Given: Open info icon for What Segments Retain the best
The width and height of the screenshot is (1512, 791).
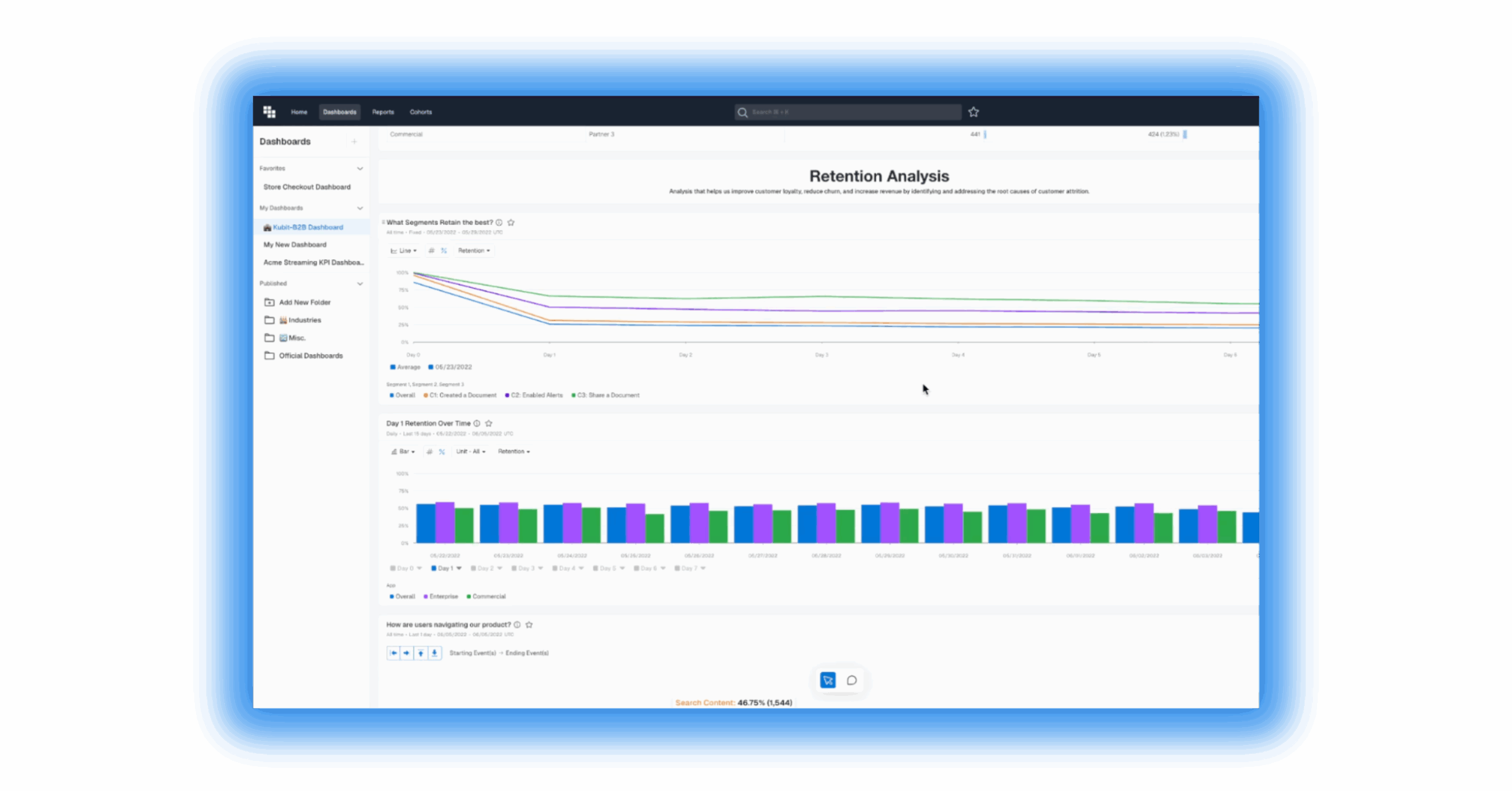Looking at the screenshot, I should tap(499, 223).
